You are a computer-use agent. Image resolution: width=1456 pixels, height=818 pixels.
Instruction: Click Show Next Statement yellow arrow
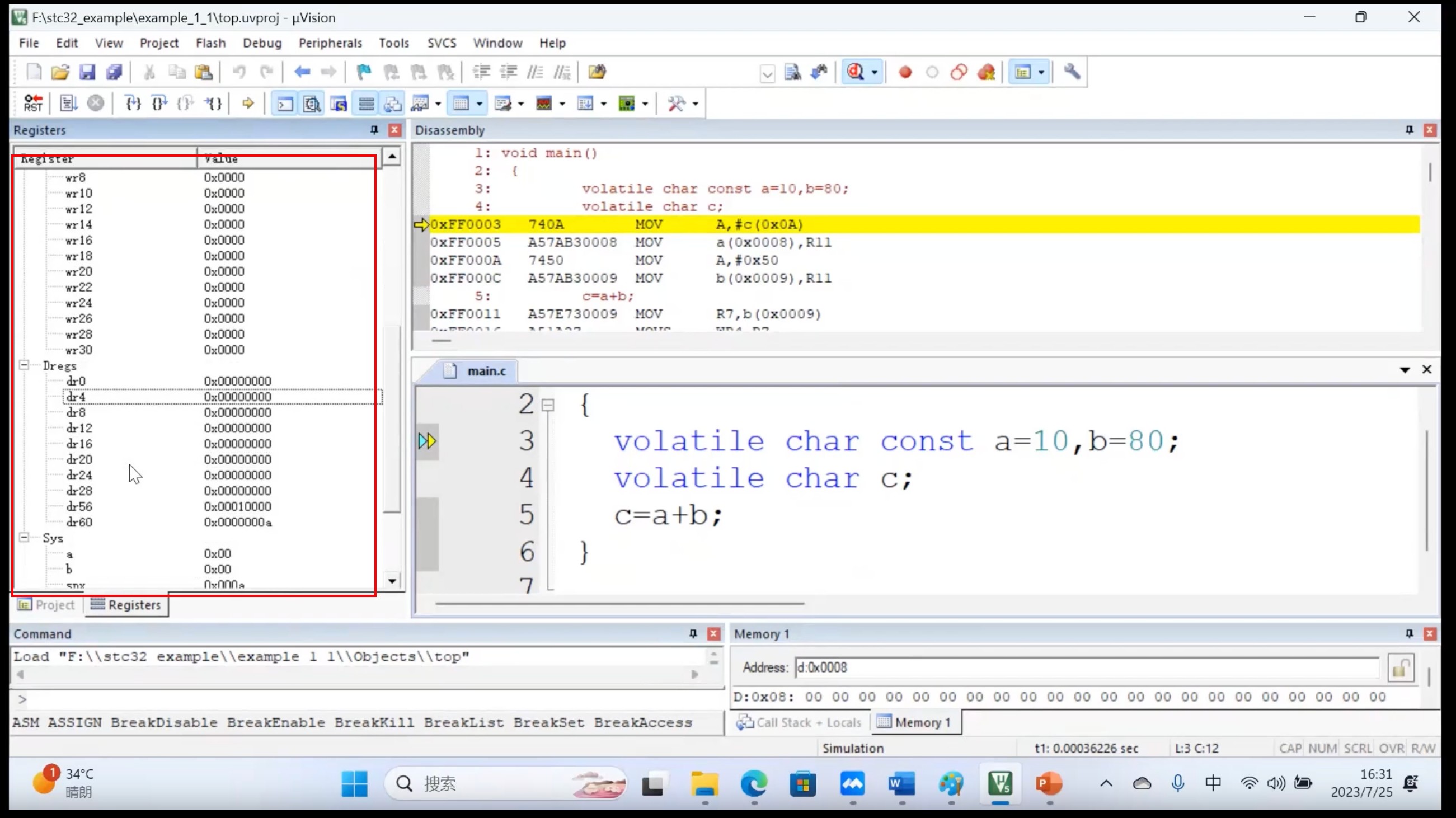click(247, 104)
